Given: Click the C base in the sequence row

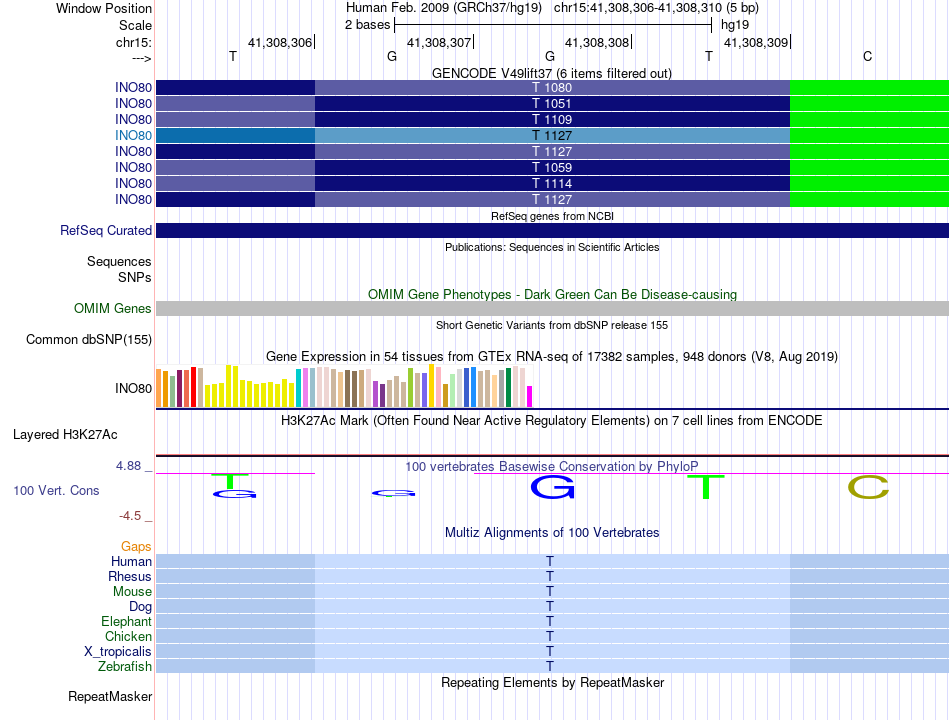Looking at the screenshot, I should click(868, 56).
